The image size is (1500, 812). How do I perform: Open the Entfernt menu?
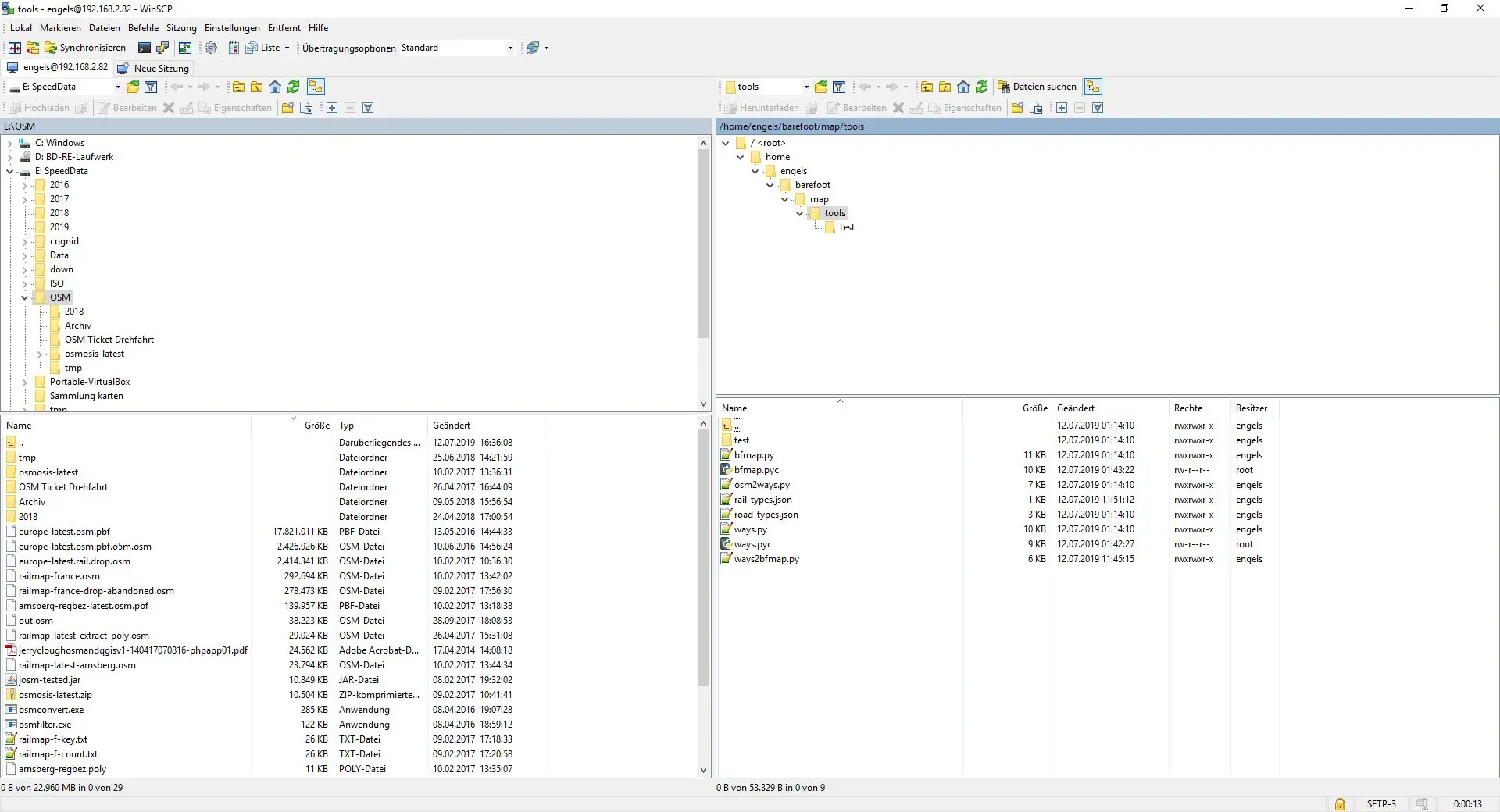(x=284, y=28)
